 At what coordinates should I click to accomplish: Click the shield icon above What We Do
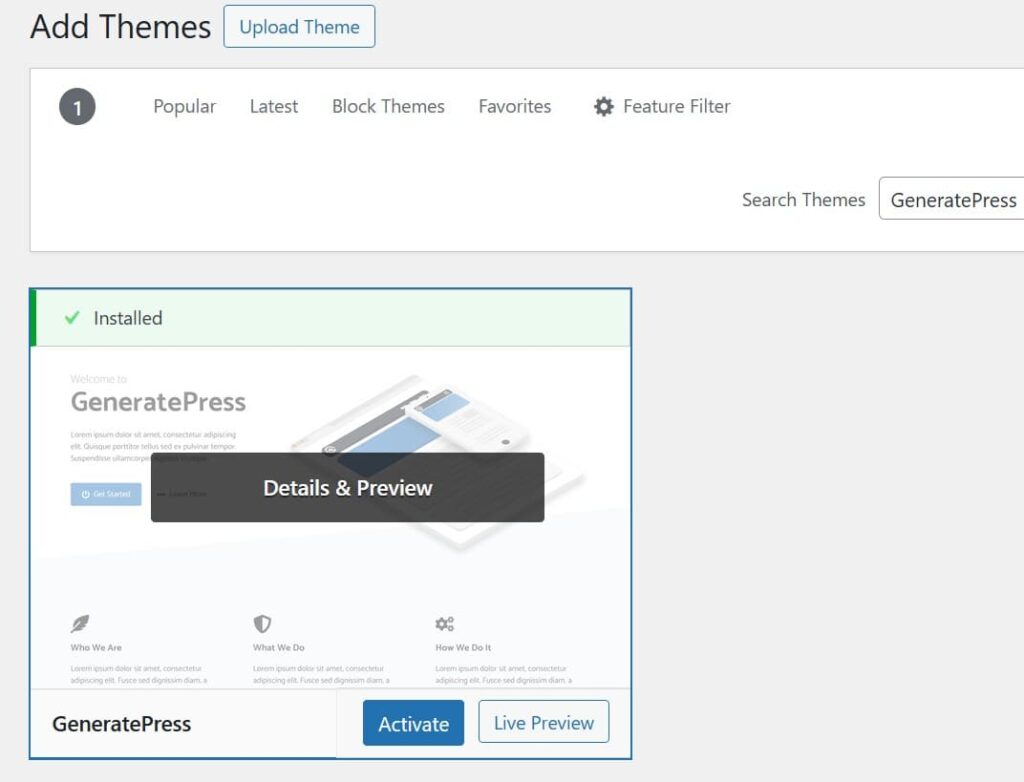[262, 624]
